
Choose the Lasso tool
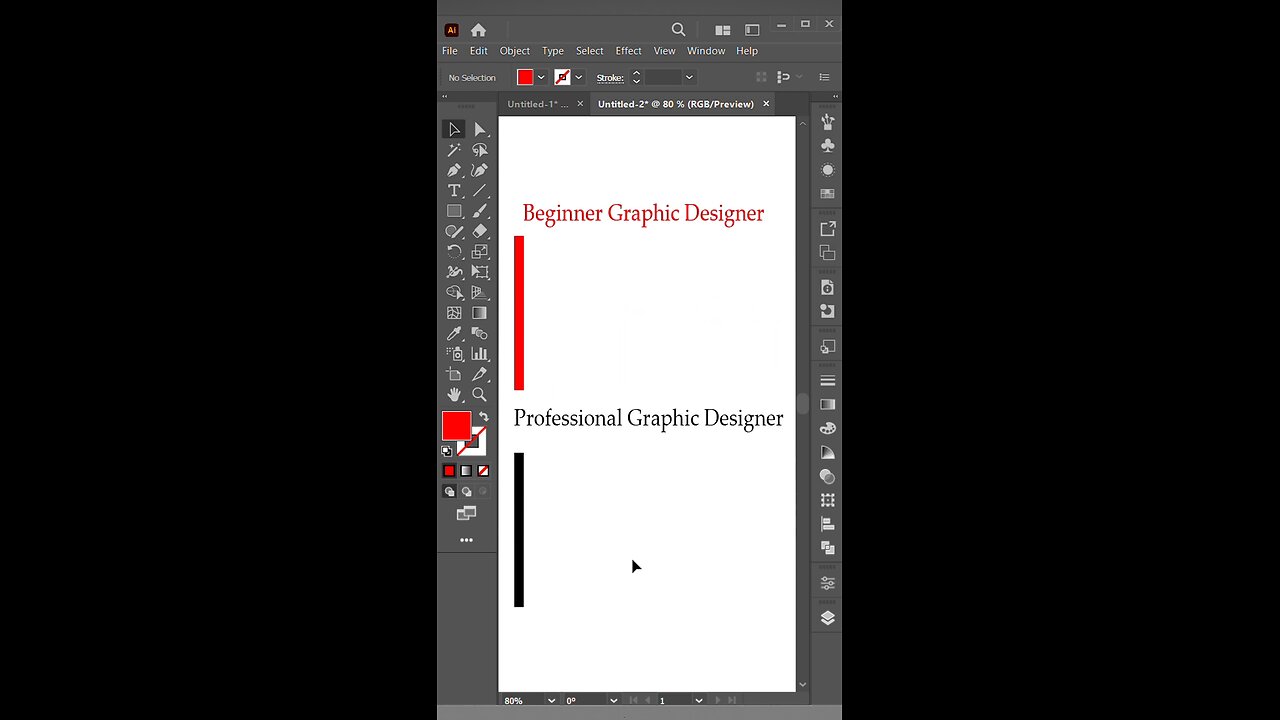[x=480, y=150]
